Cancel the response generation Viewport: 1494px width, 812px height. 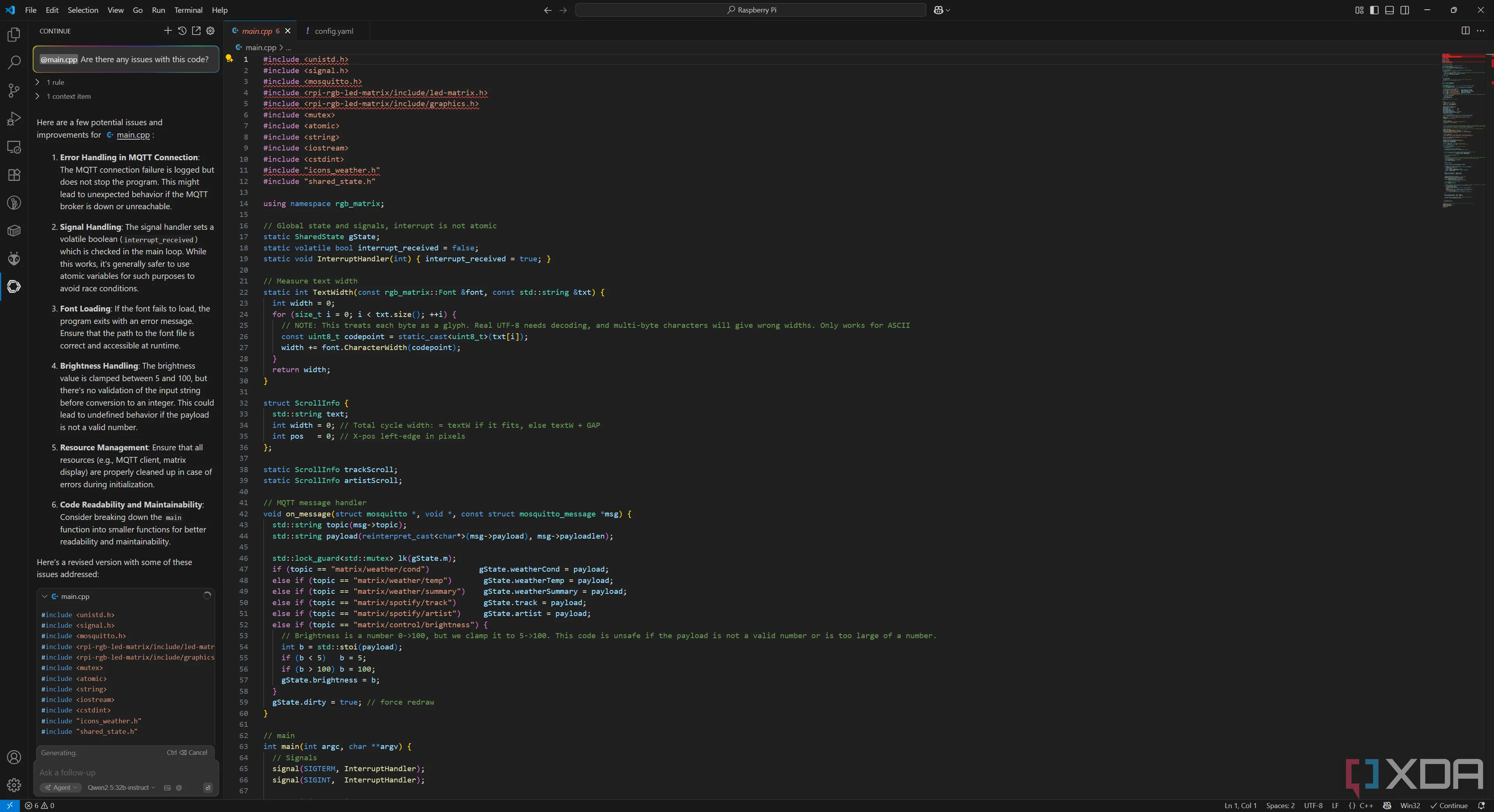187,752
